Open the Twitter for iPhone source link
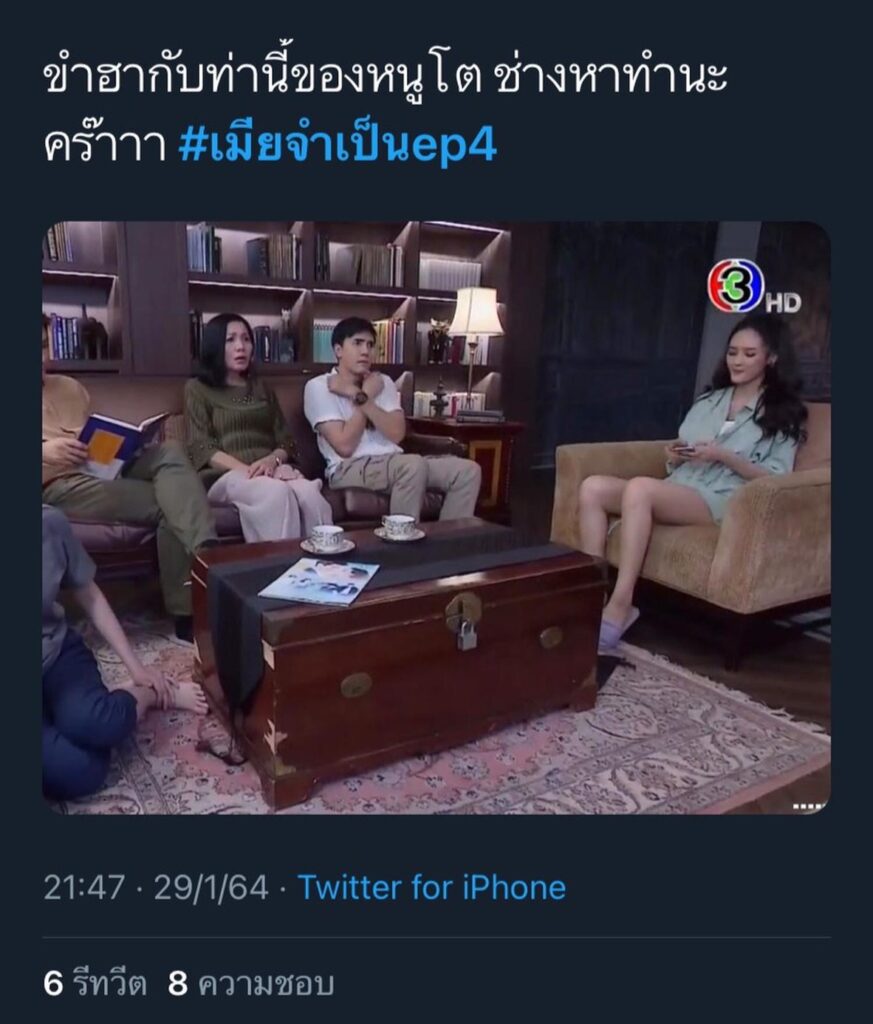The width and height of the screenshot is (873, 1024). point(432,888)
